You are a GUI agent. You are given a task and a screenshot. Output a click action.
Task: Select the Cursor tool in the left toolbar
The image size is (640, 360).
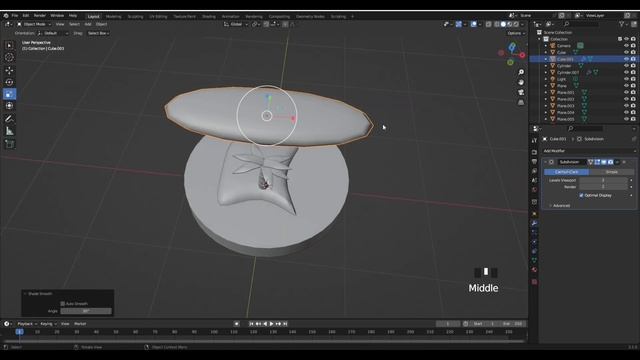(9, 58)
